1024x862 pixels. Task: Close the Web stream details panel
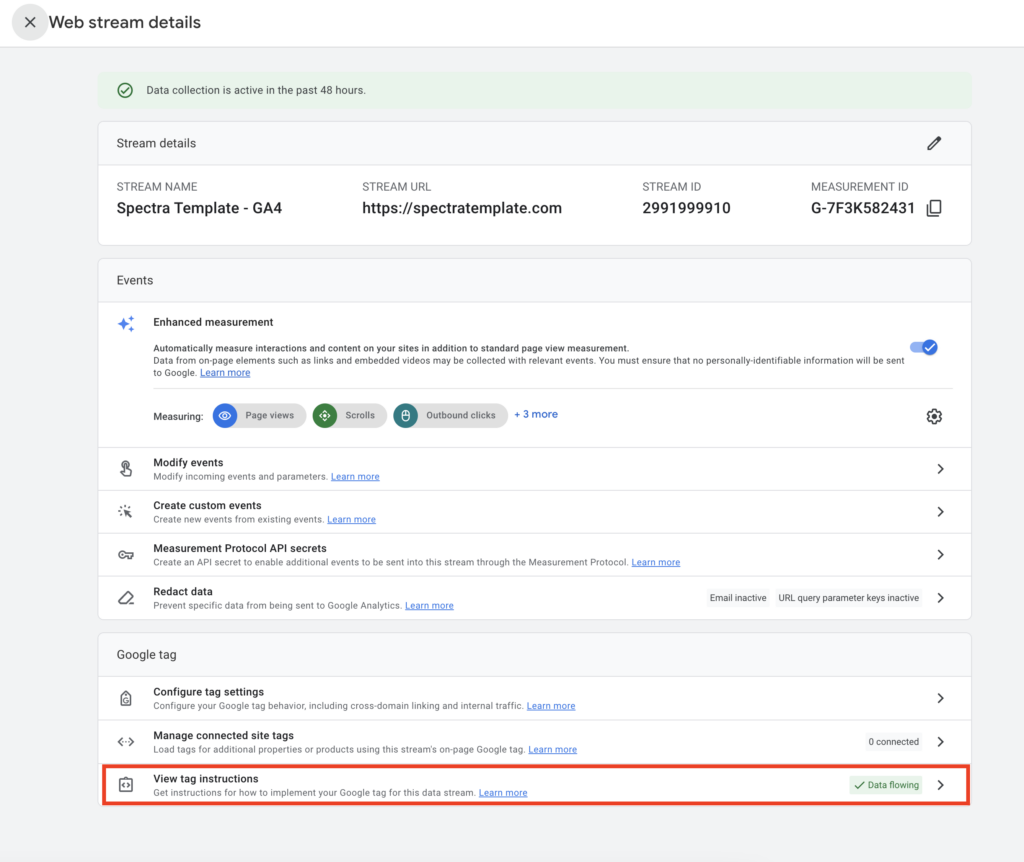click(30, 22)
